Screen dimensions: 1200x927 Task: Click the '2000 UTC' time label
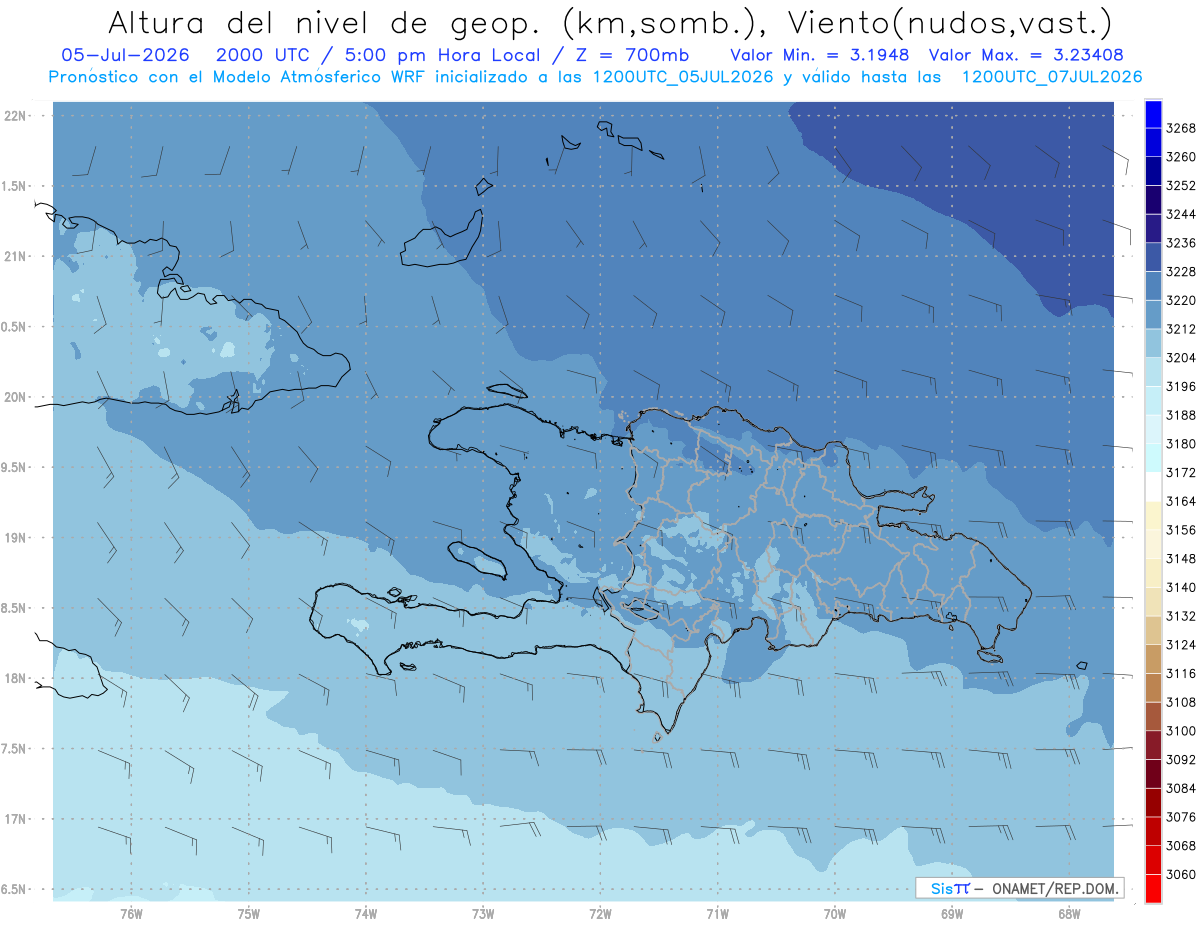tap(265, 55)
